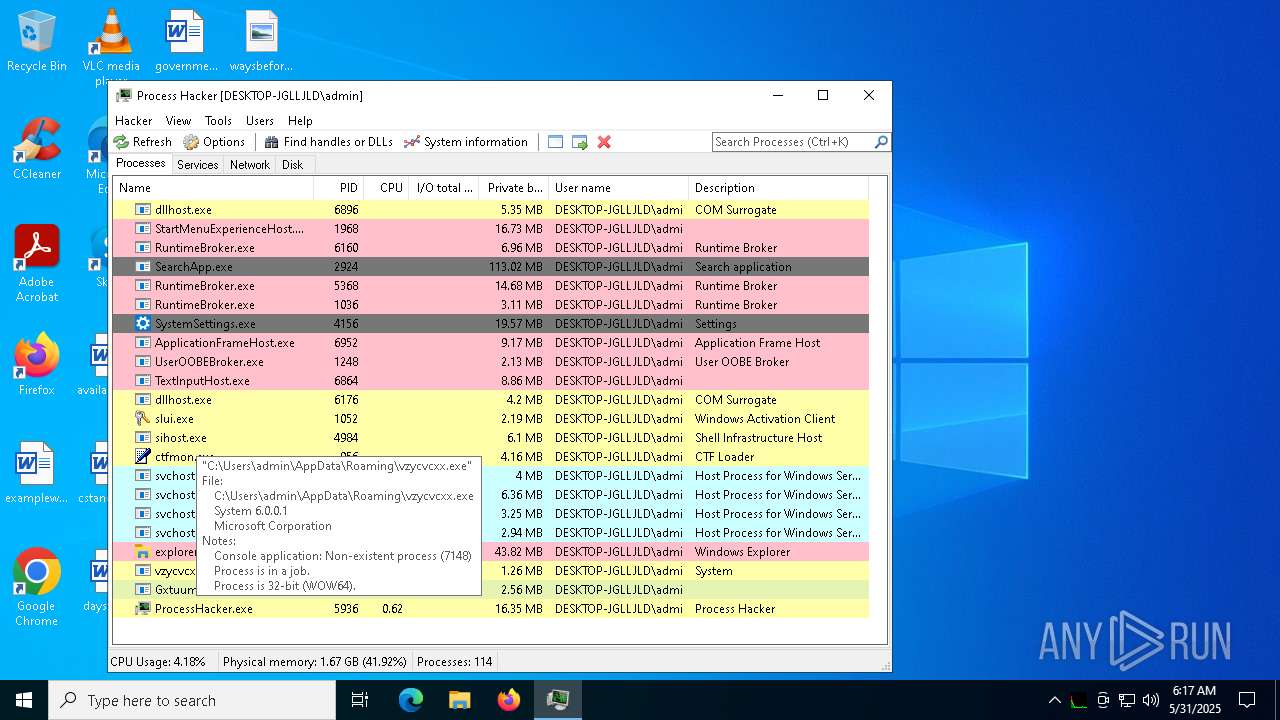The image size is (1280, 720).
Task: Click the Search Processes input field
Action: [792, 142]
